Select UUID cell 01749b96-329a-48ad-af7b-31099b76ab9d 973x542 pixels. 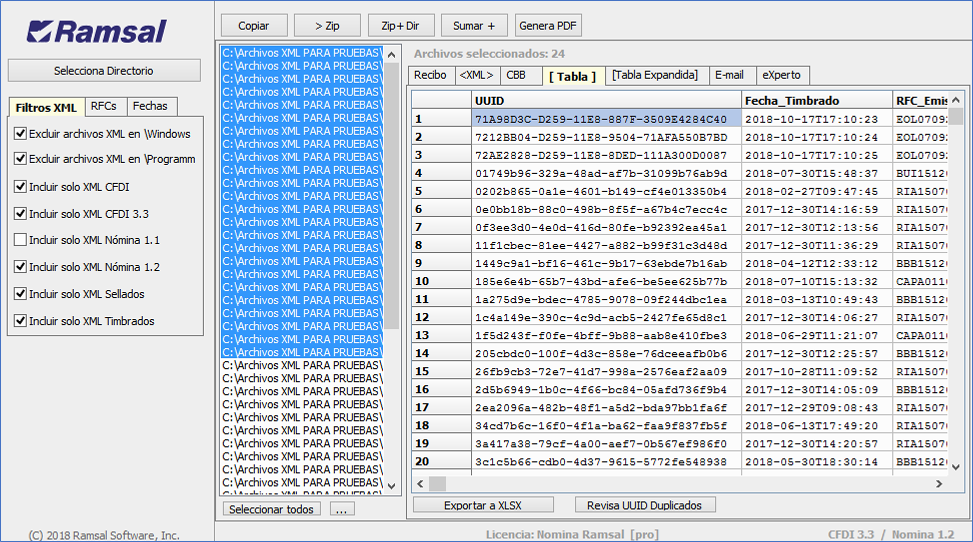coord(606,173)
